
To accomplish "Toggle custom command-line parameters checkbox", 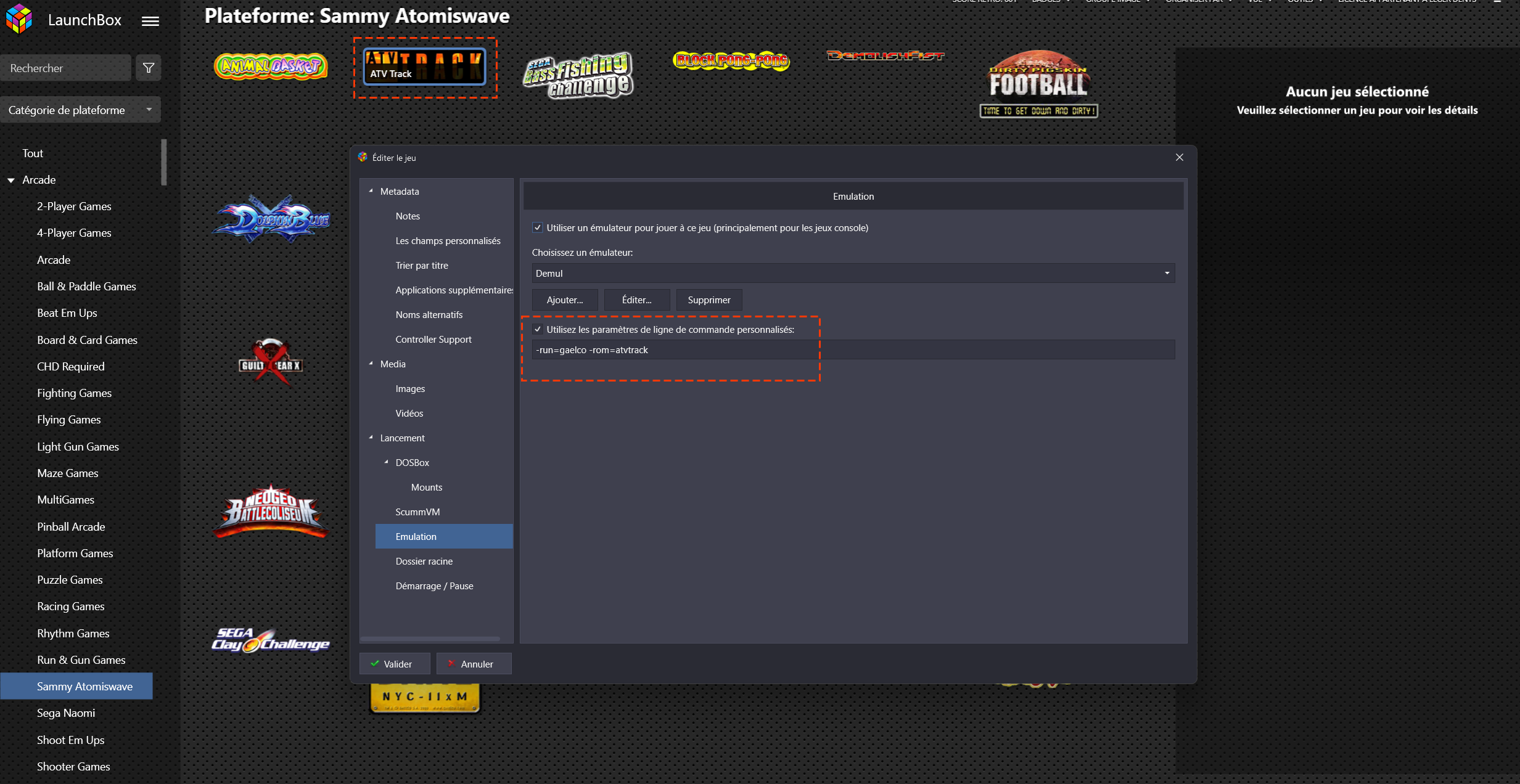I will (x=538, y=329).
